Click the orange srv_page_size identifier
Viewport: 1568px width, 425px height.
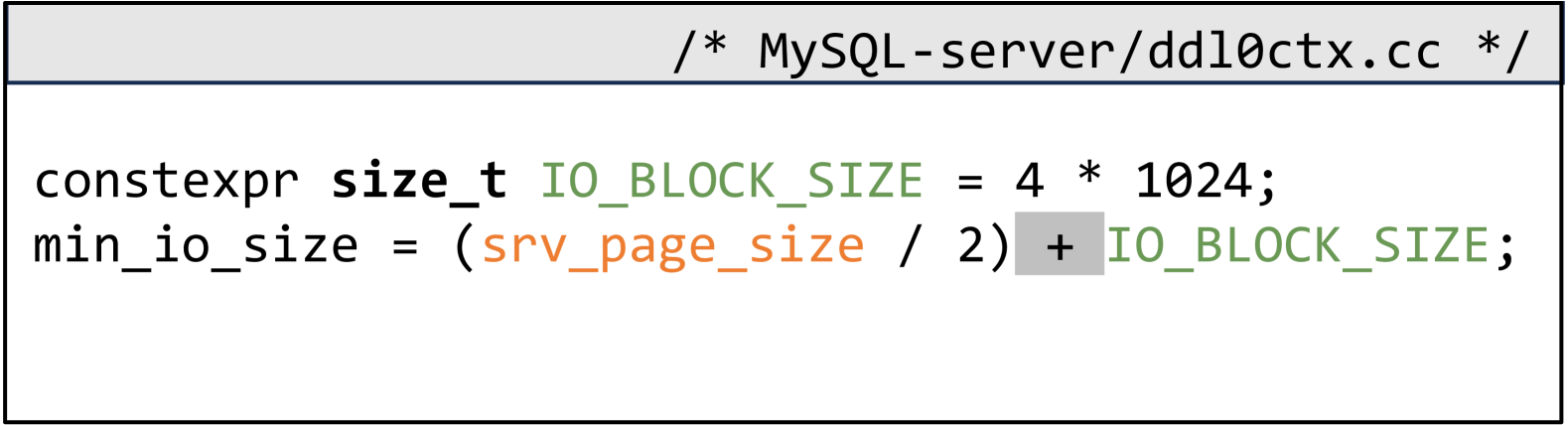coord(672,246)
